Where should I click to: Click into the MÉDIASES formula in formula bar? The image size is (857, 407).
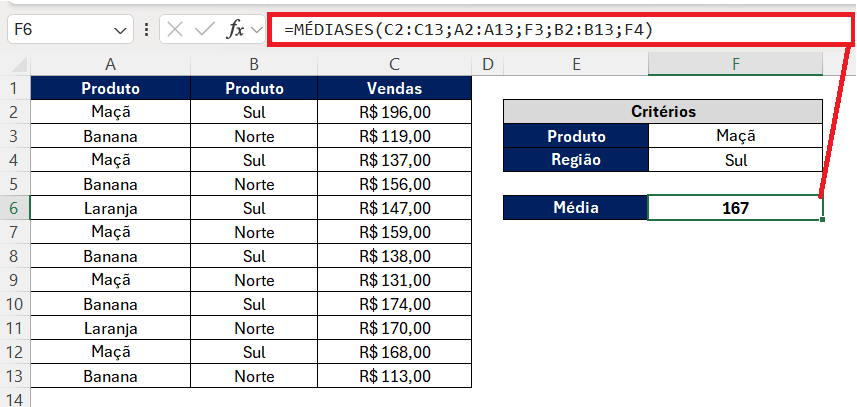(468, 30)
